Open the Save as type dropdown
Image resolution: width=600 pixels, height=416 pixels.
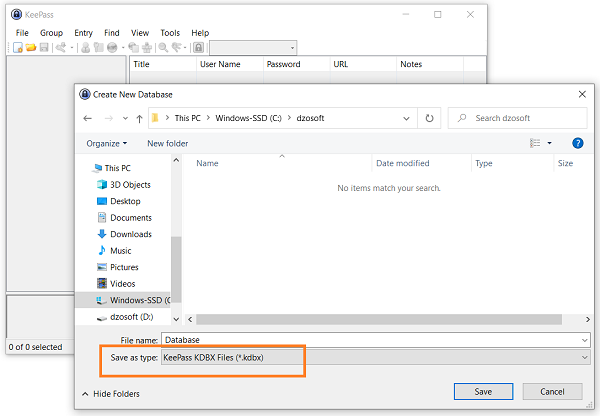585,357
